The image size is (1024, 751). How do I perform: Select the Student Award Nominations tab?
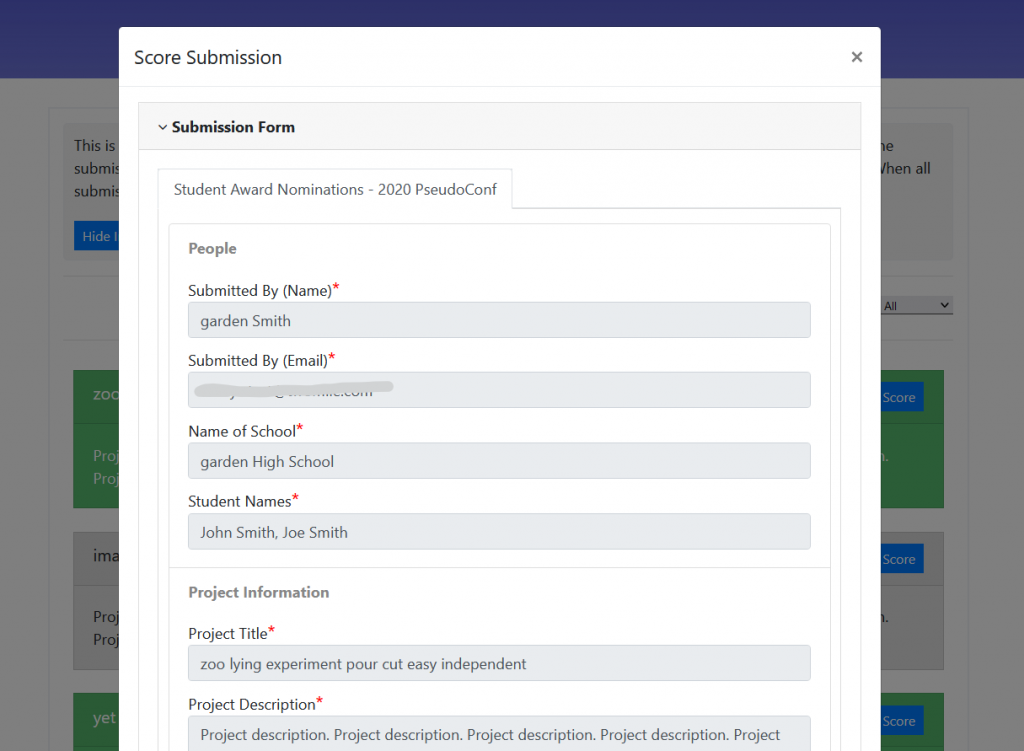coord(335,189)
